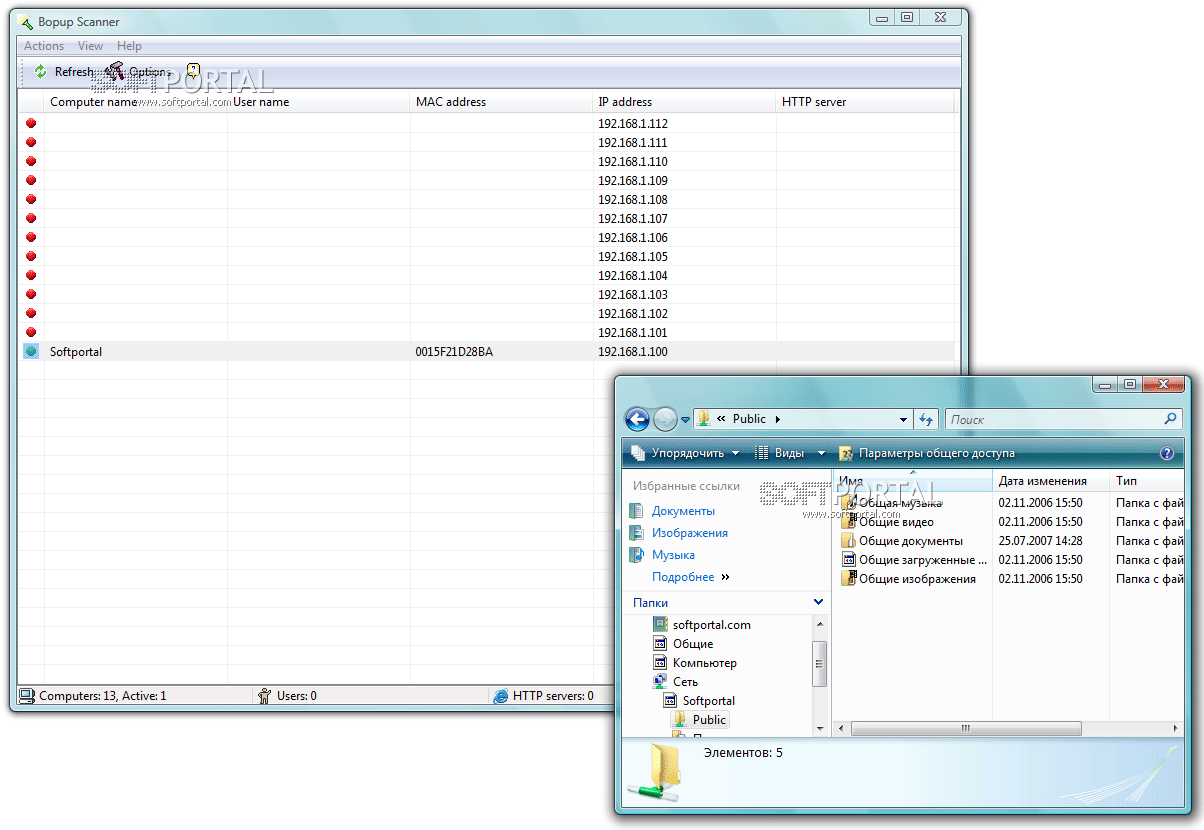Click the refresh button beside address bar
This screenshot has width=1204, height=830.
click(926, 420)
